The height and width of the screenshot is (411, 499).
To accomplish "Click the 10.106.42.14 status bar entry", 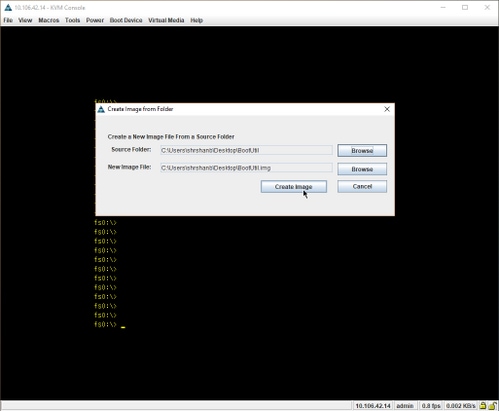I will pyautogui.click(x=373, y=406).
